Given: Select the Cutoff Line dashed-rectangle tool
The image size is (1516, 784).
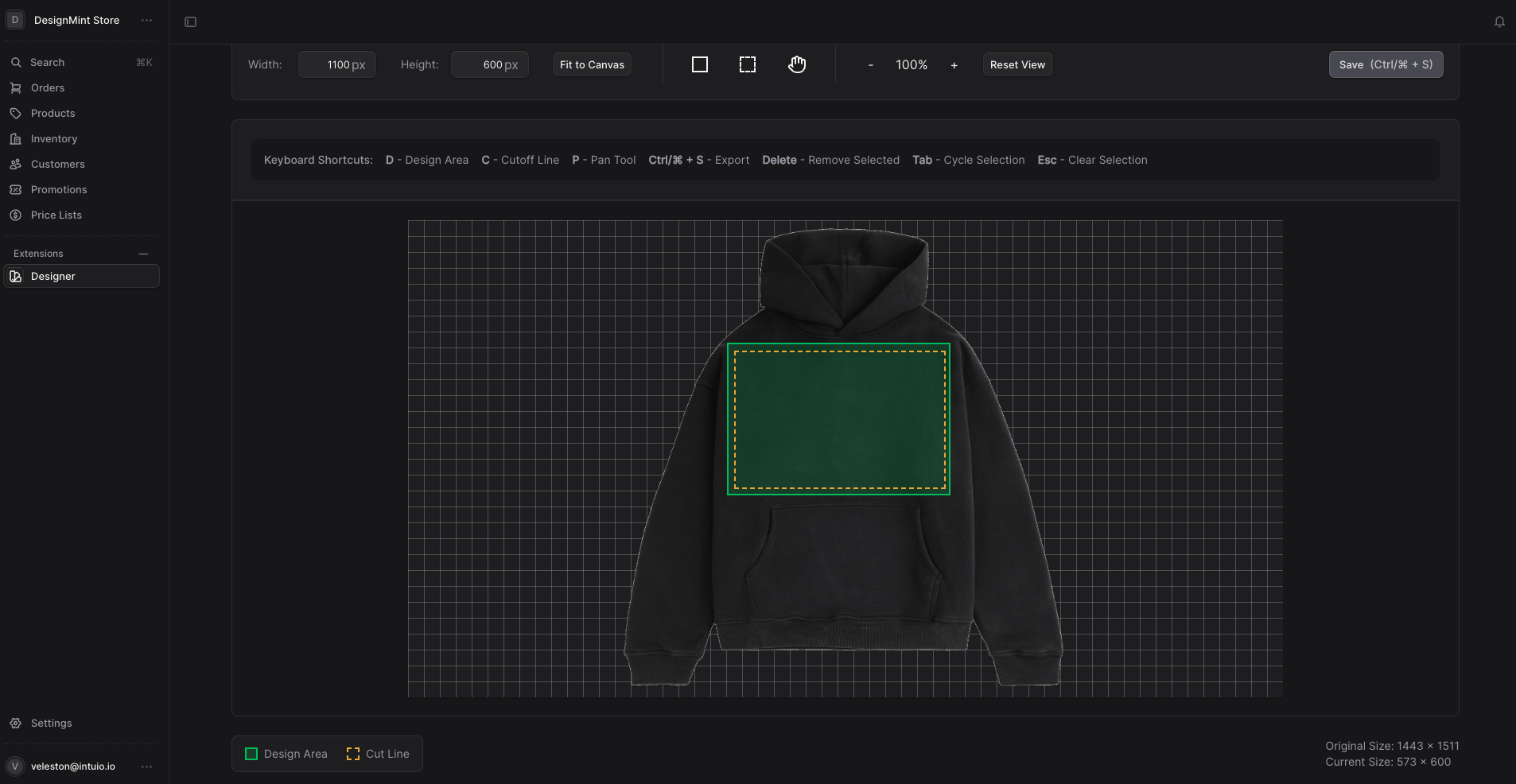Looking at the screenshot, I should click(x=748, y=64).
